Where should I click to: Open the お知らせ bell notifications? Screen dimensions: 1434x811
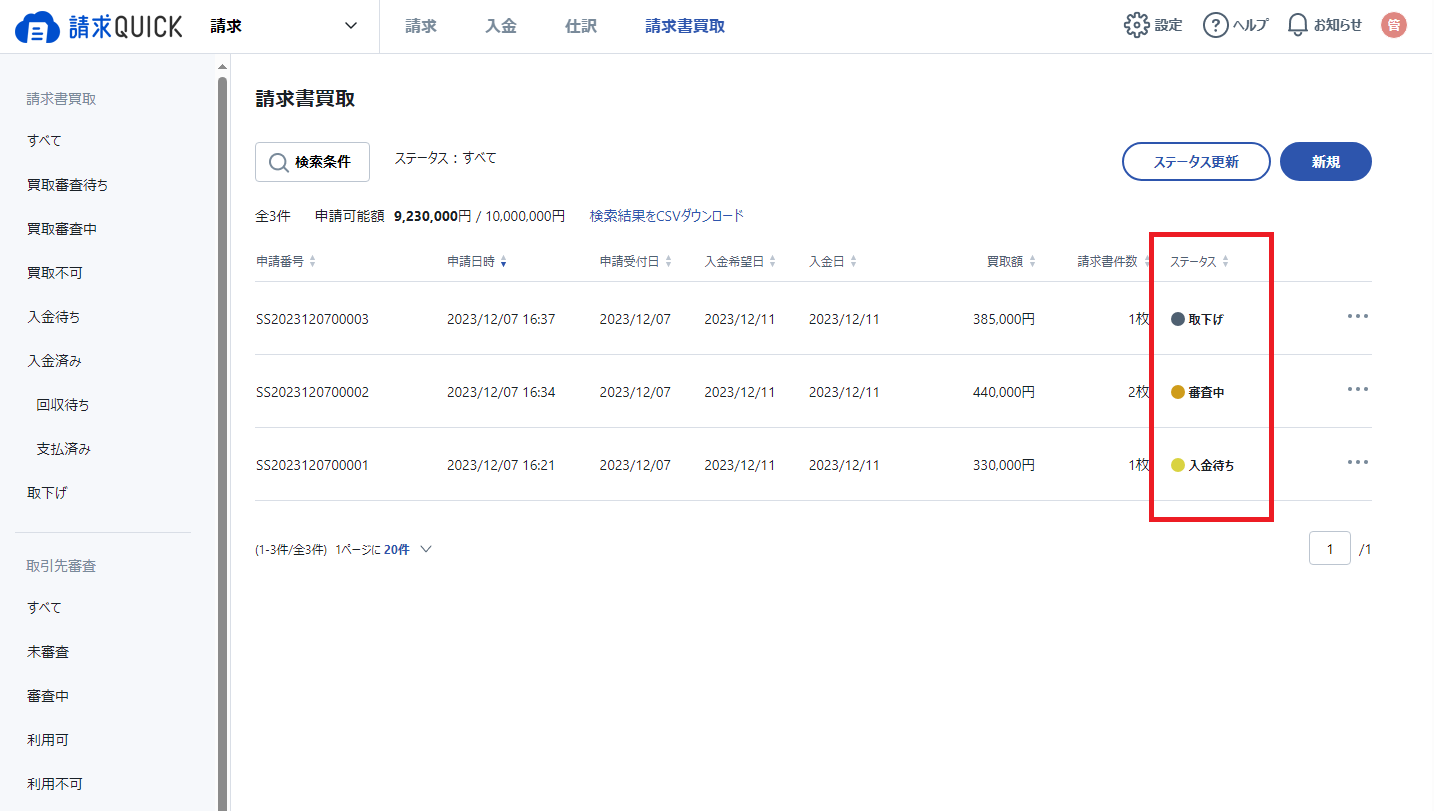click(x=1297, y=26)
